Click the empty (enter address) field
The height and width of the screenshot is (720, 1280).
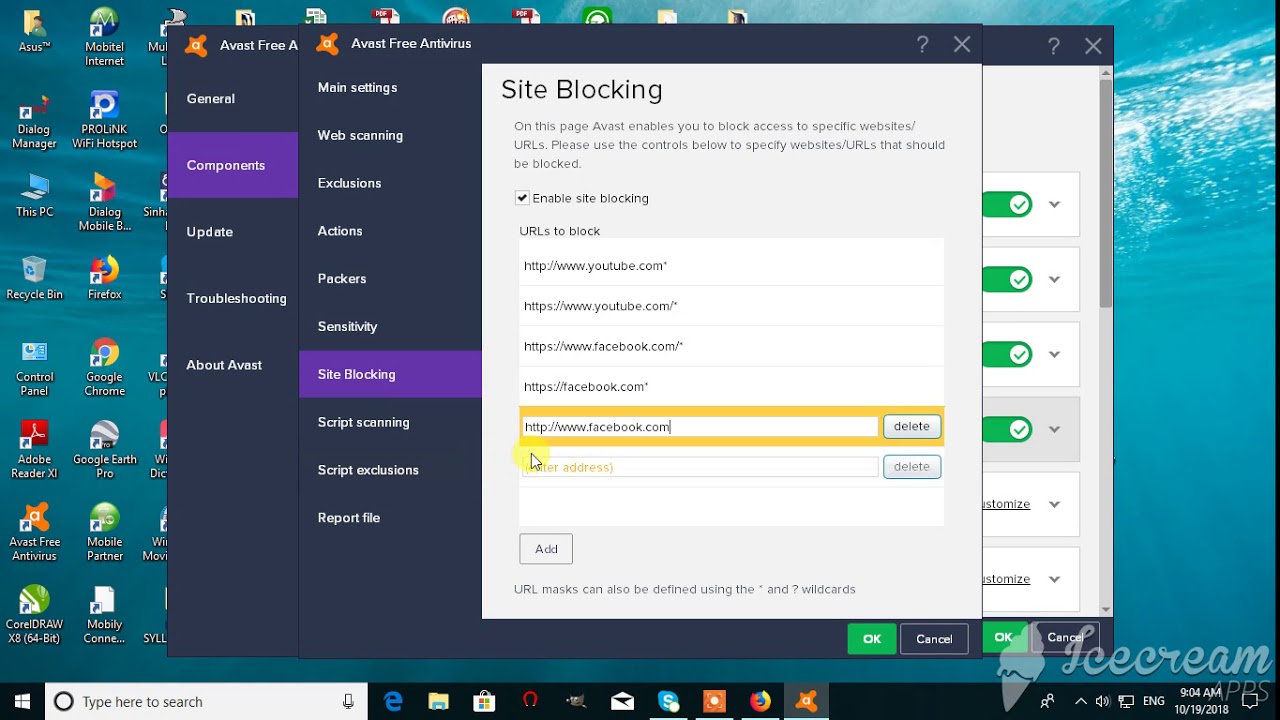(x=700, y=467)
